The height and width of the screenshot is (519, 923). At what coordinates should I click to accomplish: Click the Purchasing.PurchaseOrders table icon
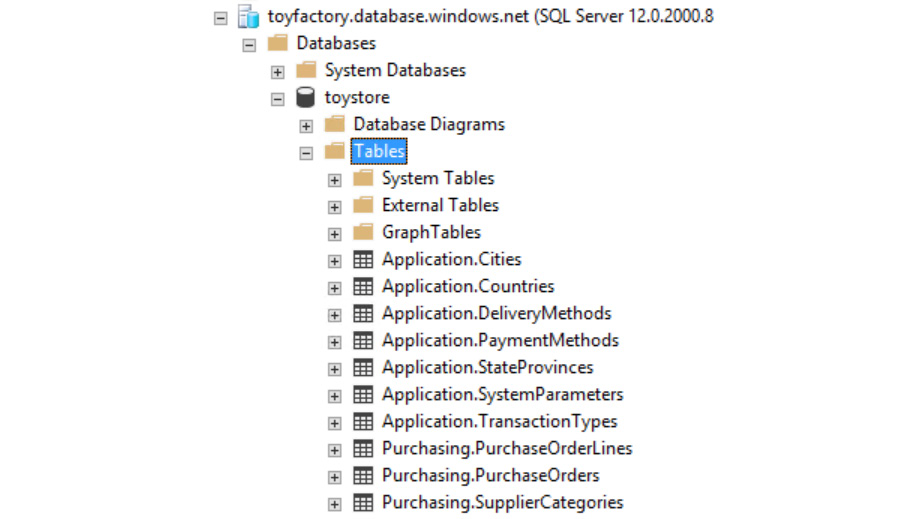pyautogui.click(x=363, y=476)
